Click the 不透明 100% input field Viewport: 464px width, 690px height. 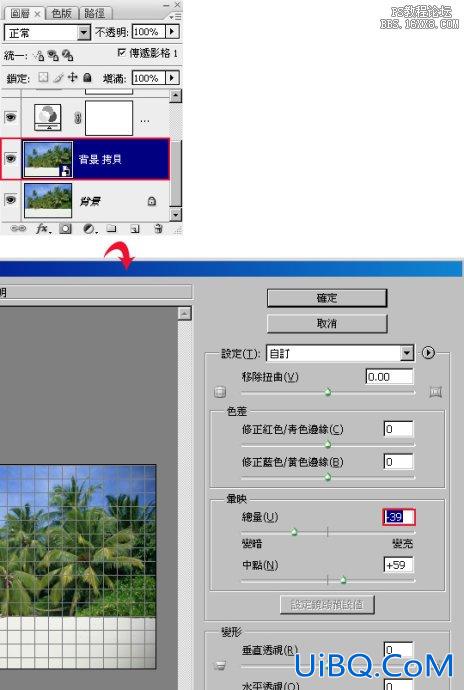click(149, 32)
